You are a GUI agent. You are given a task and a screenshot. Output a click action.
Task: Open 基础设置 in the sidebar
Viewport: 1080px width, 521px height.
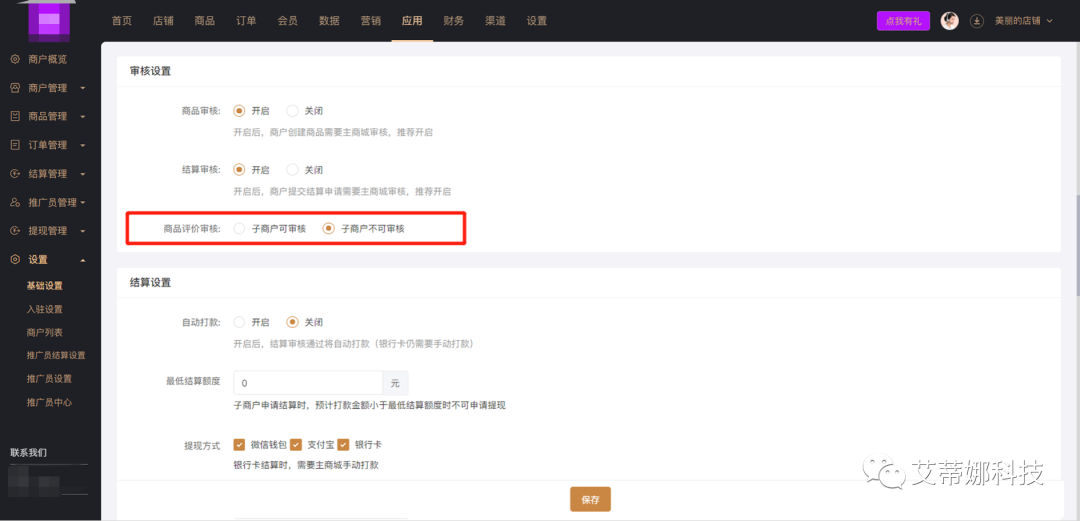pos(45,286)
